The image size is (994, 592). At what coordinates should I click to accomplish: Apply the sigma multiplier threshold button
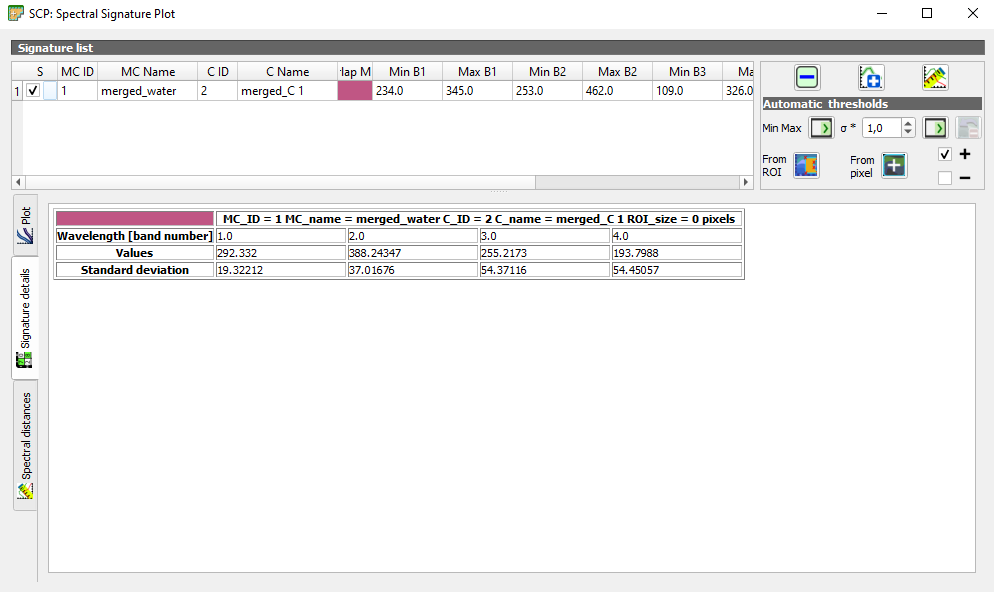click(935, 128)
